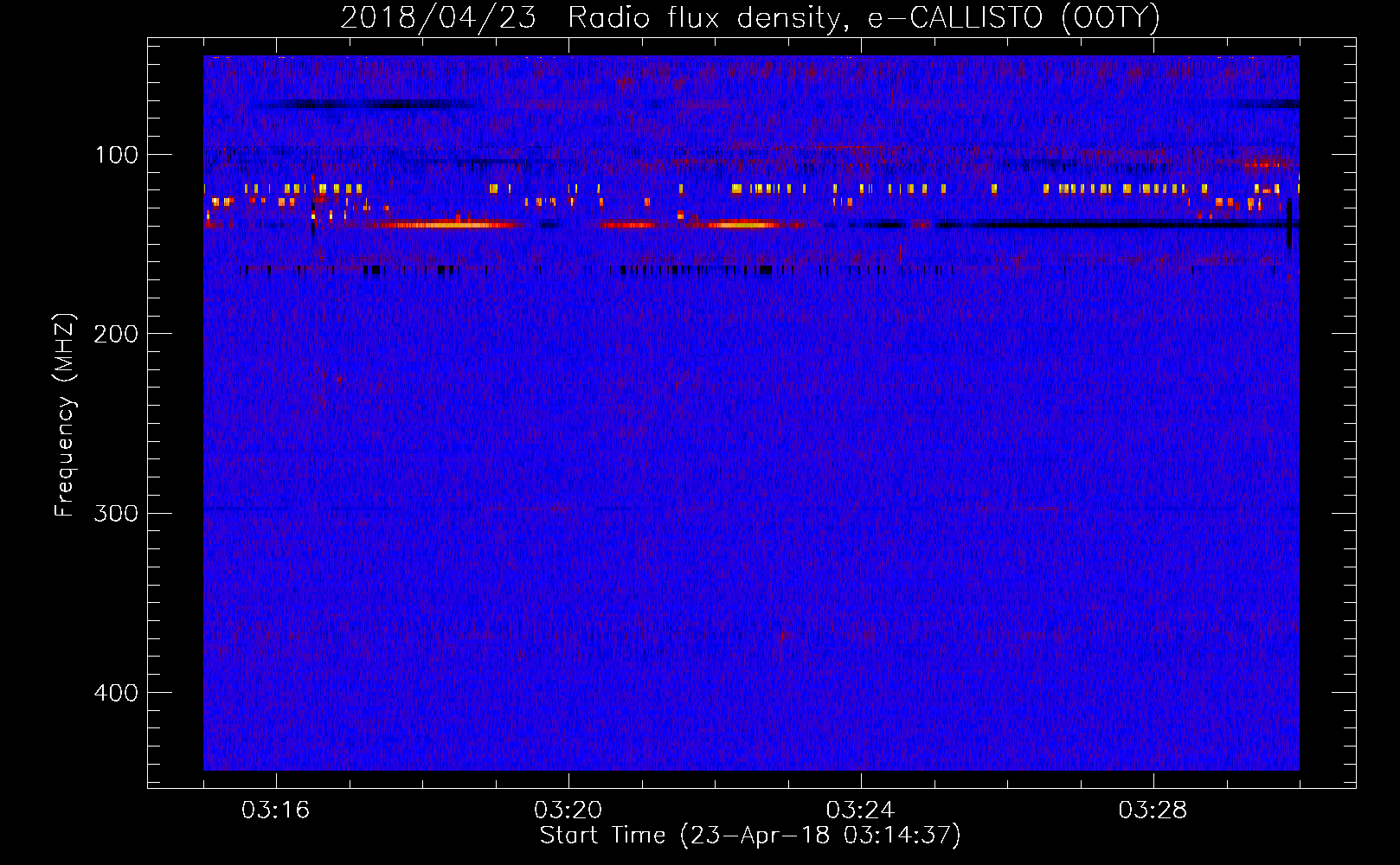Click the 100 frequency tick label
This screenshot has width=1400, height=865.
[x=117, y=155]
